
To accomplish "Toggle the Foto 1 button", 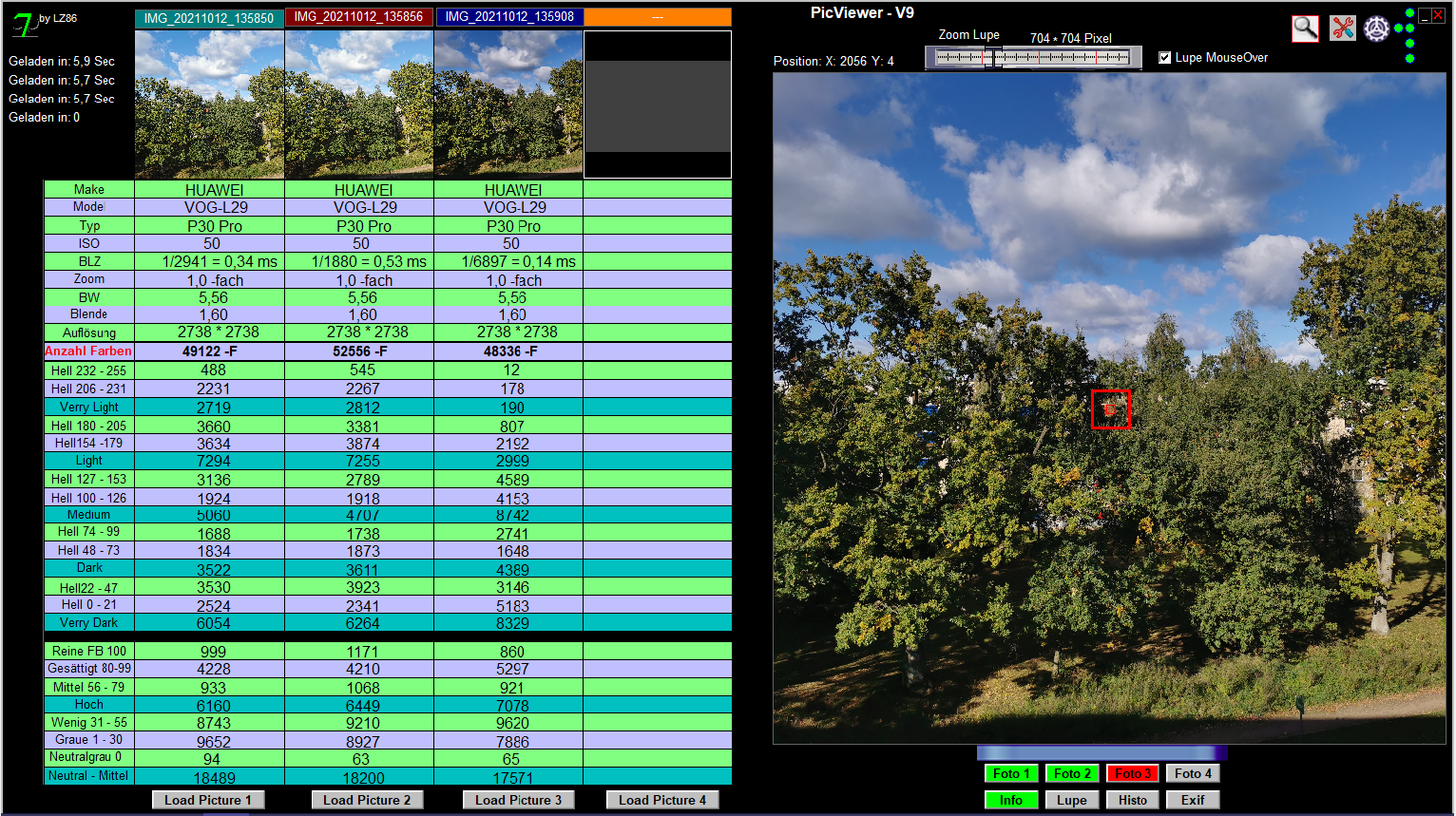I will (x=1012, y=773).
